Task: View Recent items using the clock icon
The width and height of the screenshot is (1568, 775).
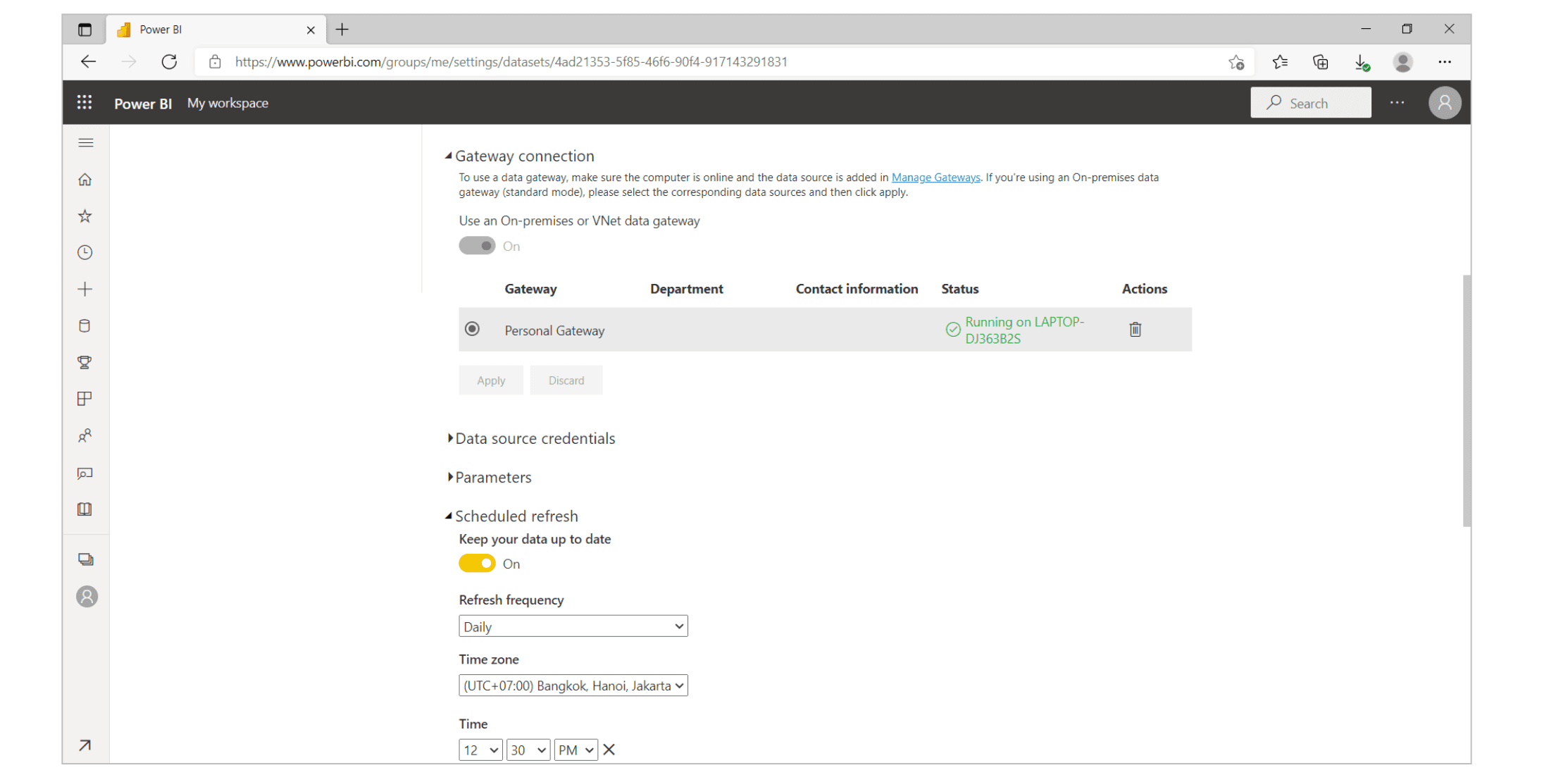Action: [85, 252]
